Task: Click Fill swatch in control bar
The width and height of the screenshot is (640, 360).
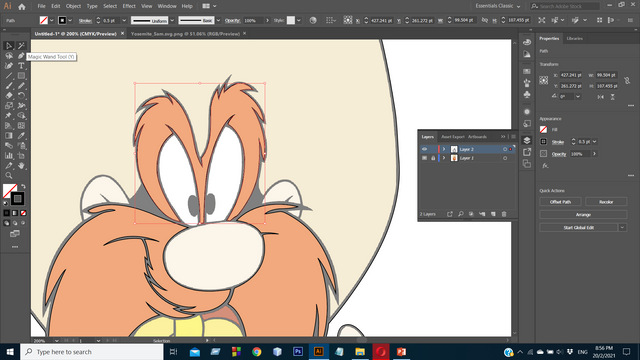Action: pyautogui.click(x=43, y=20)
